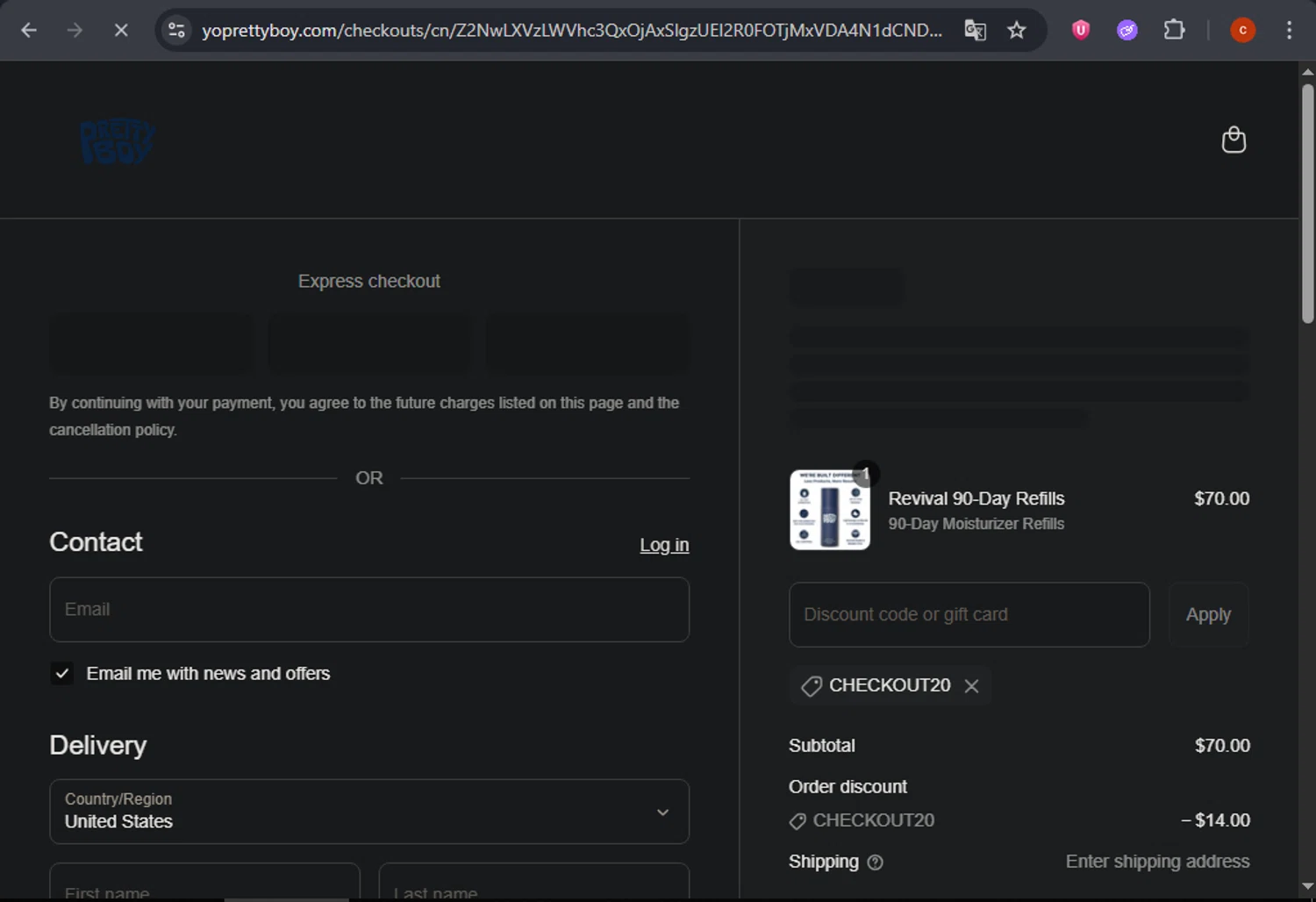
Task: Focus the Email input field
Action: pyautogui.click(x=369, y=610)
